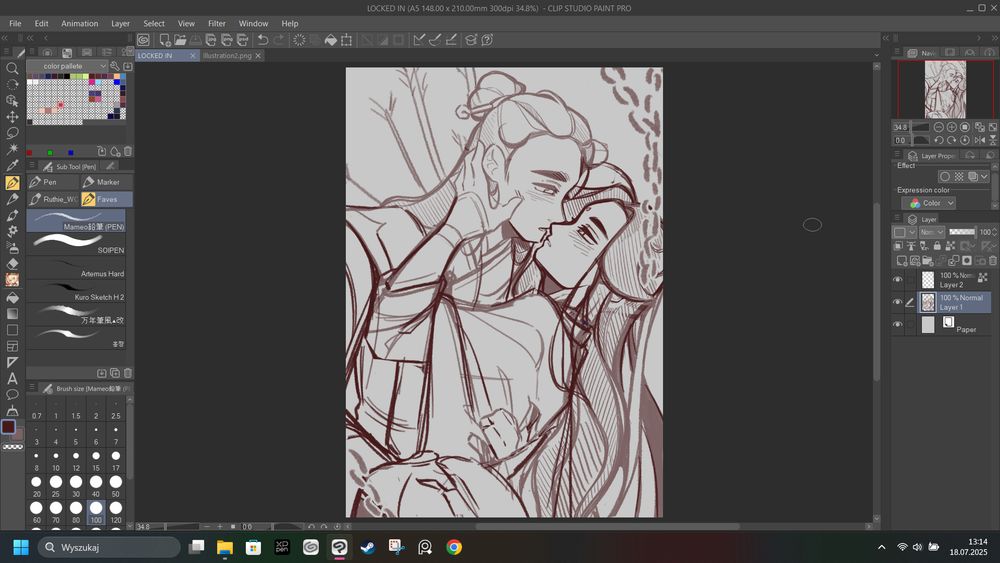Select the Text tool
The image size is (1000, 563).
(x=11, y=378)
